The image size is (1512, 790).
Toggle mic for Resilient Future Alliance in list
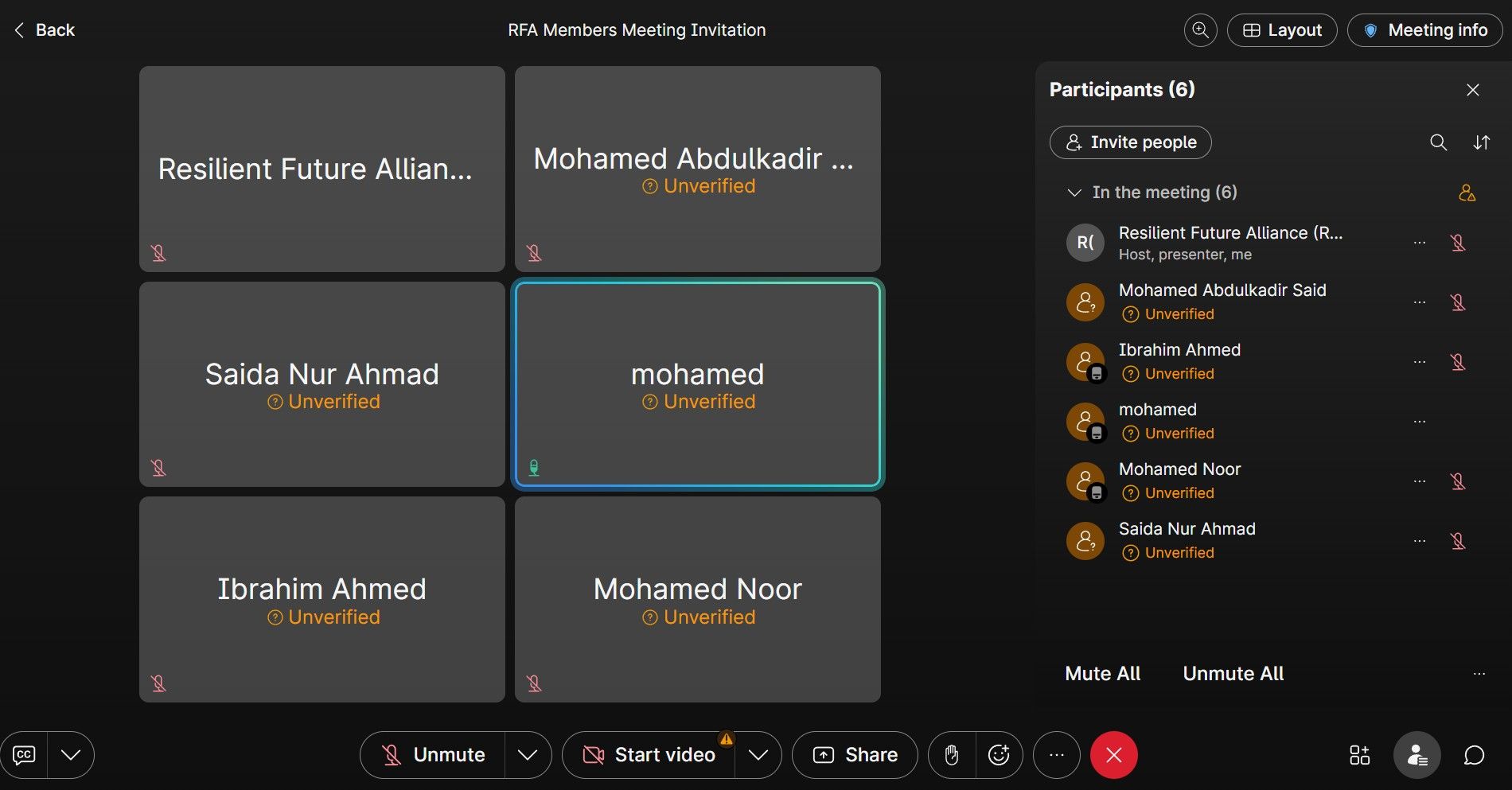click(x=1458, y=243)
